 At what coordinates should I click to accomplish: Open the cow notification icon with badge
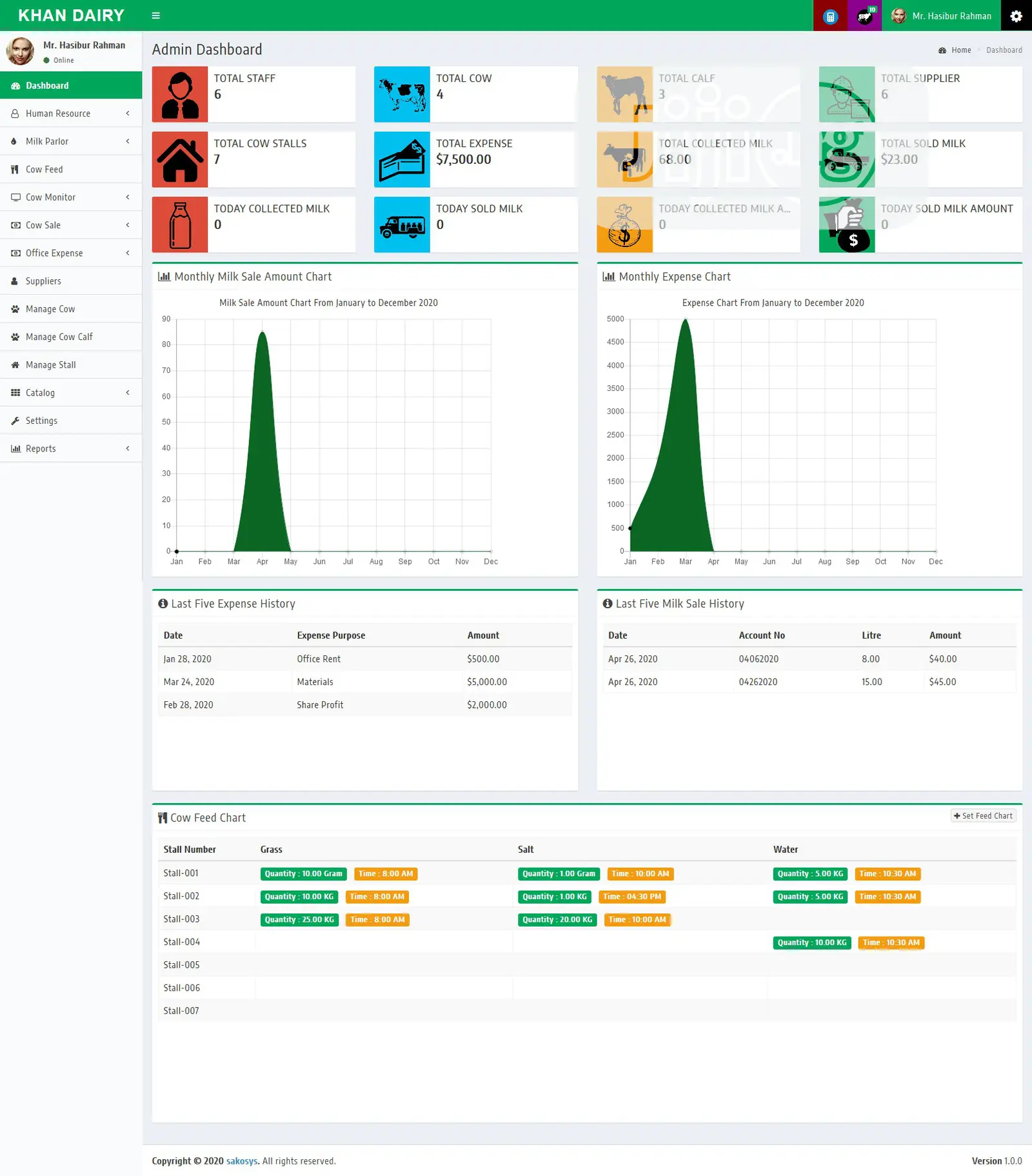(x=864, y=16)
